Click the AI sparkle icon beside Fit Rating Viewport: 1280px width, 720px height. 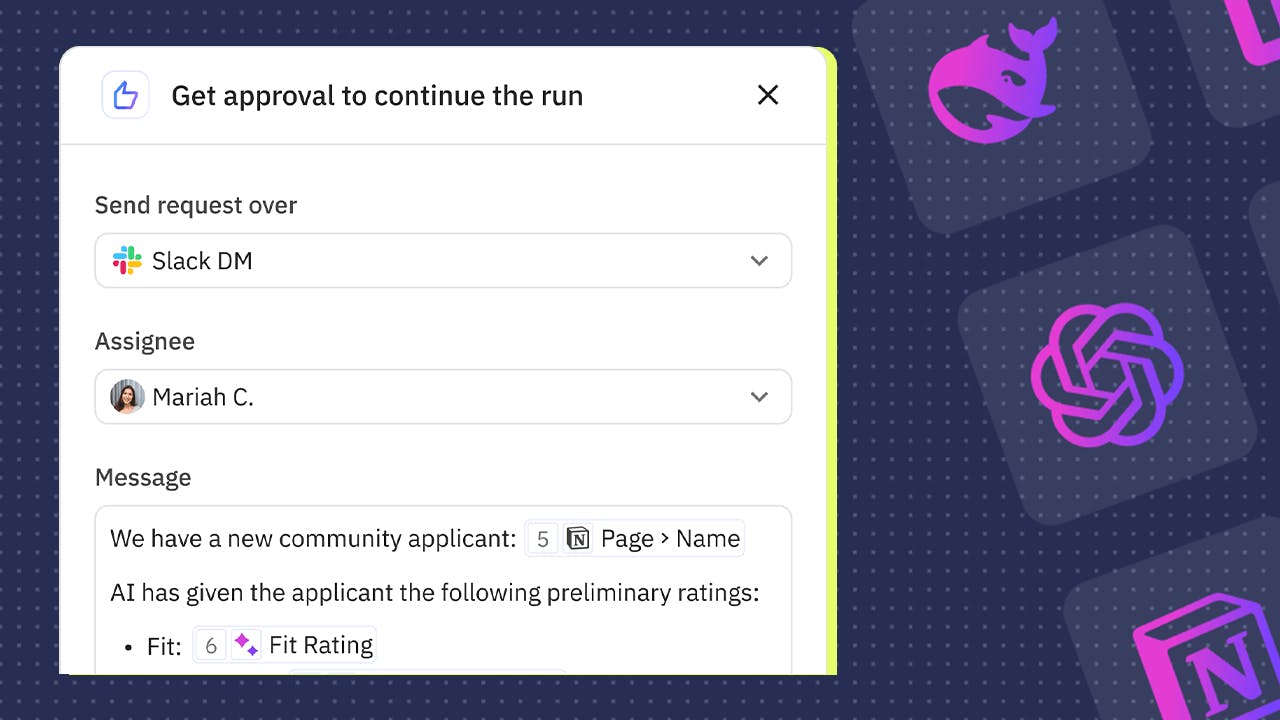[x=246, y=646]
